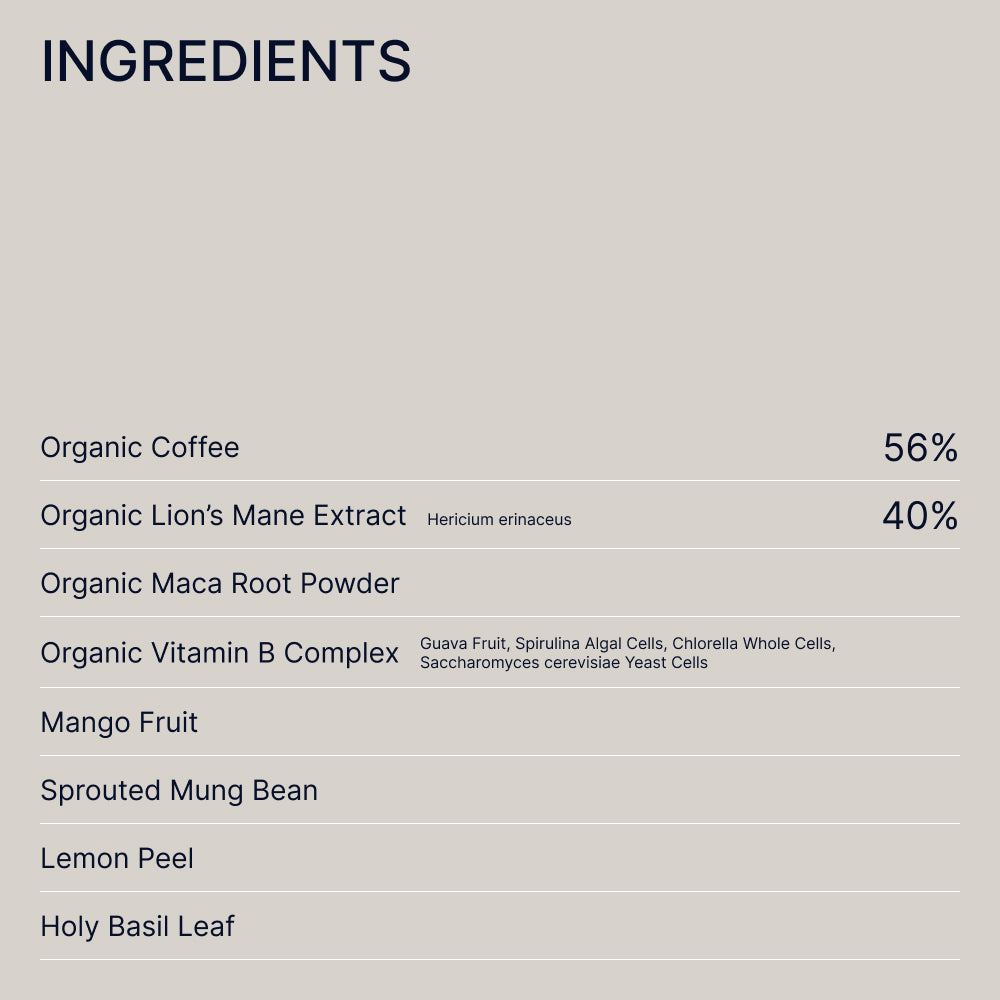Click the word Extract after Lion's Mane
Screen dimensions: 1000x1000
pos(360,515)
